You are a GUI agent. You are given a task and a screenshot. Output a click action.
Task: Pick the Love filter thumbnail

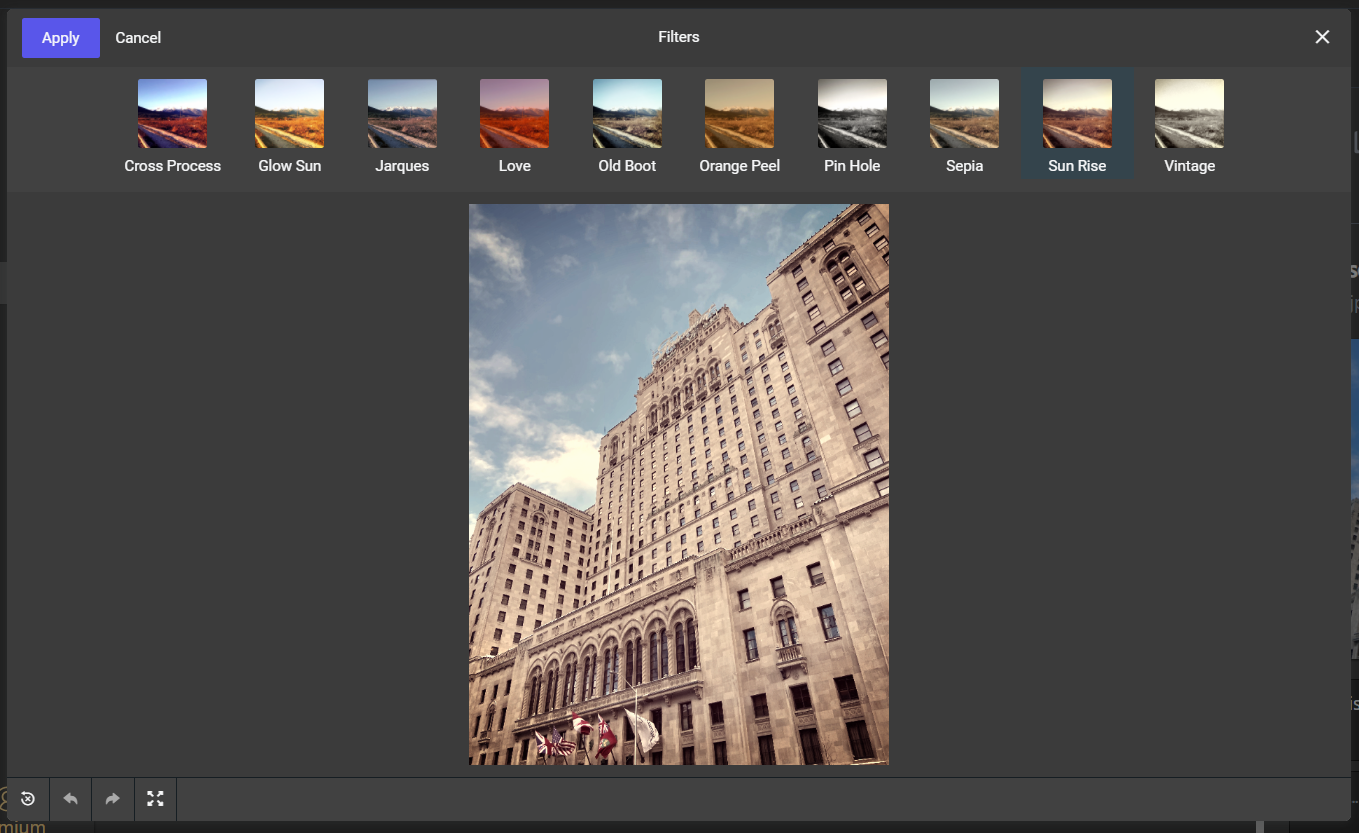tap(515, 114)
